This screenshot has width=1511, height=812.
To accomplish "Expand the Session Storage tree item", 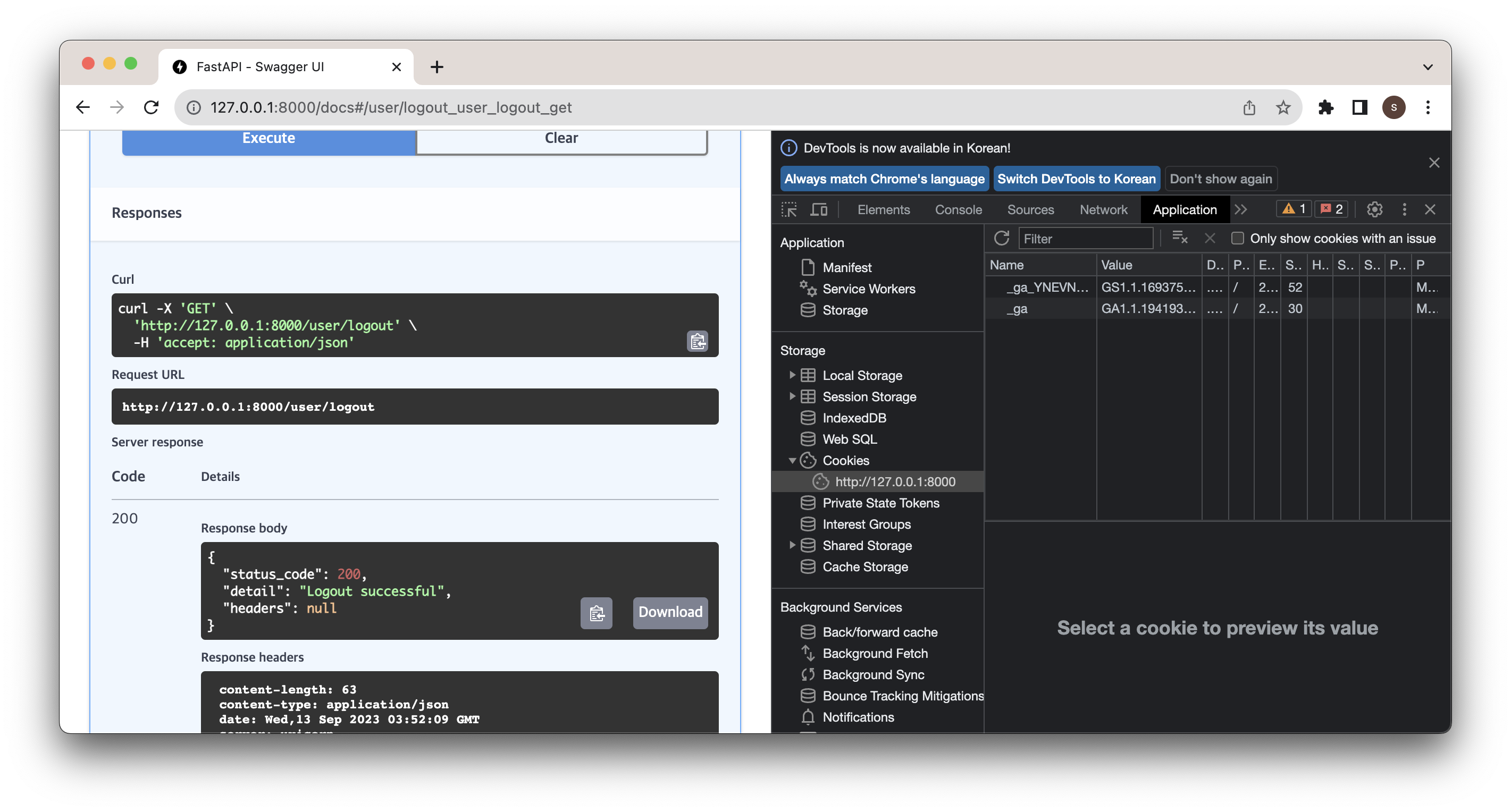I will [x=792, y=396].
